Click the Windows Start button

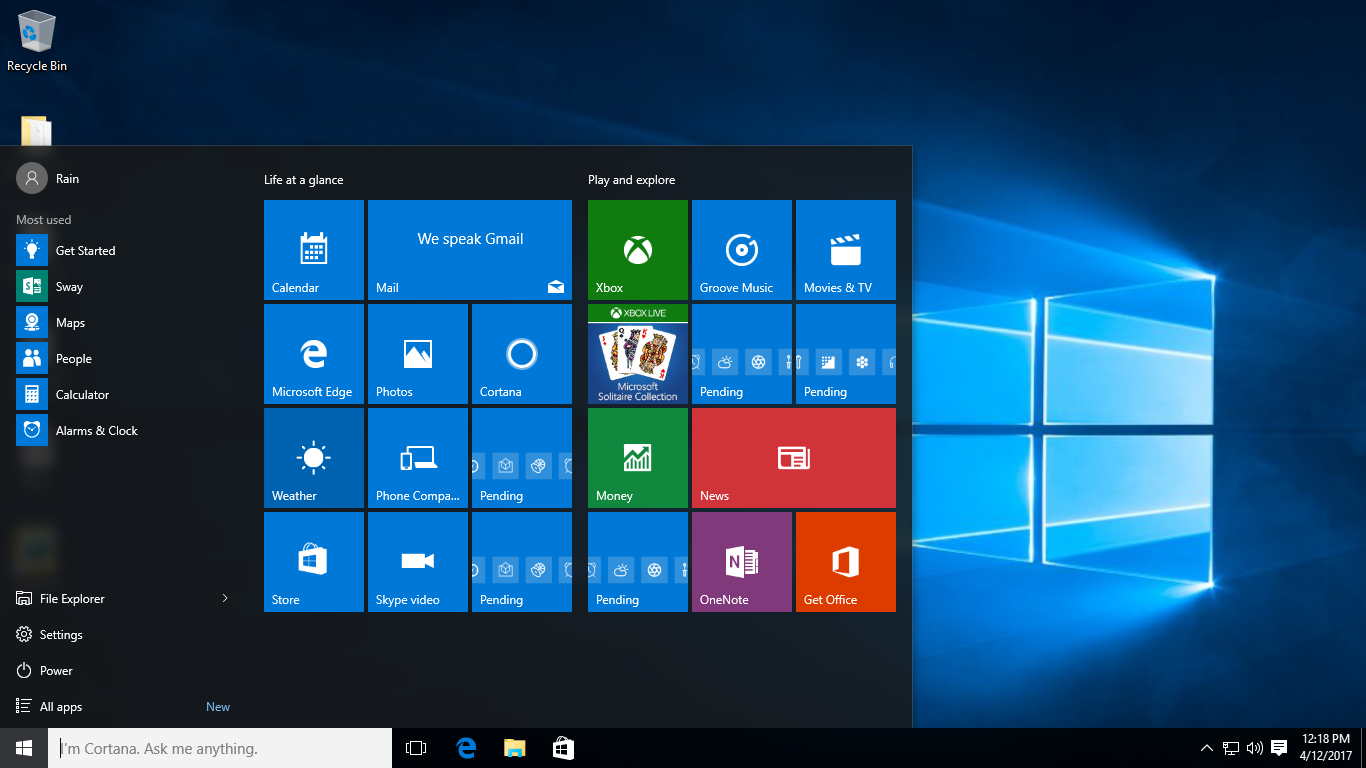point(24,748)
